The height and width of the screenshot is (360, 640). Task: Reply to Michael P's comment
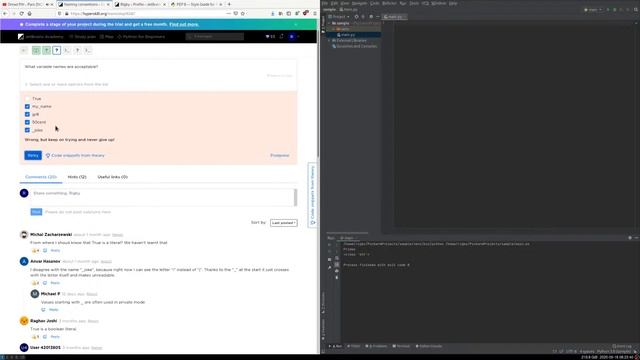pyautogui.click(x=53, y=310)
